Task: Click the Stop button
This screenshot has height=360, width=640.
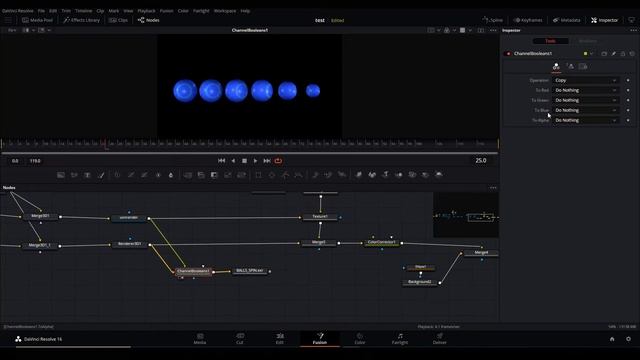Action: pos(244,161)
